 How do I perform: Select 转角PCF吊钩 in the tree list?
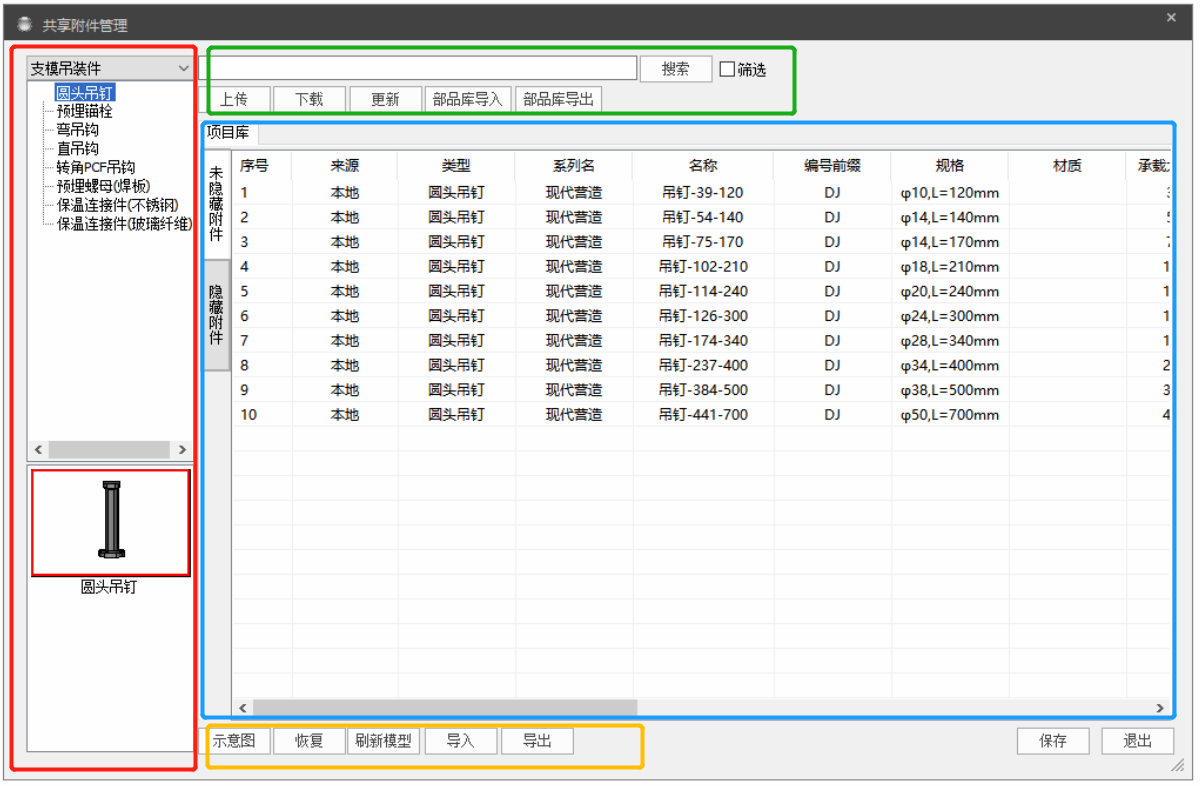(95, 167)
